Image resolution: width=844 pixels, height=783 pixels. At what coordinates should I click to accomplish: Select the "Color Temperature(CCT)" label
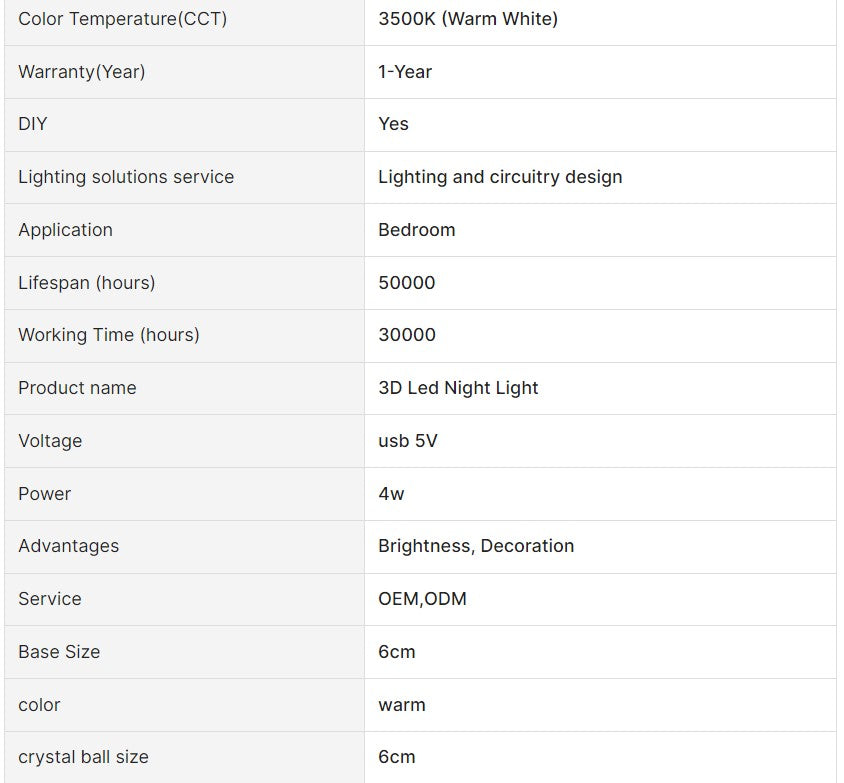click(x=122, y=19)
